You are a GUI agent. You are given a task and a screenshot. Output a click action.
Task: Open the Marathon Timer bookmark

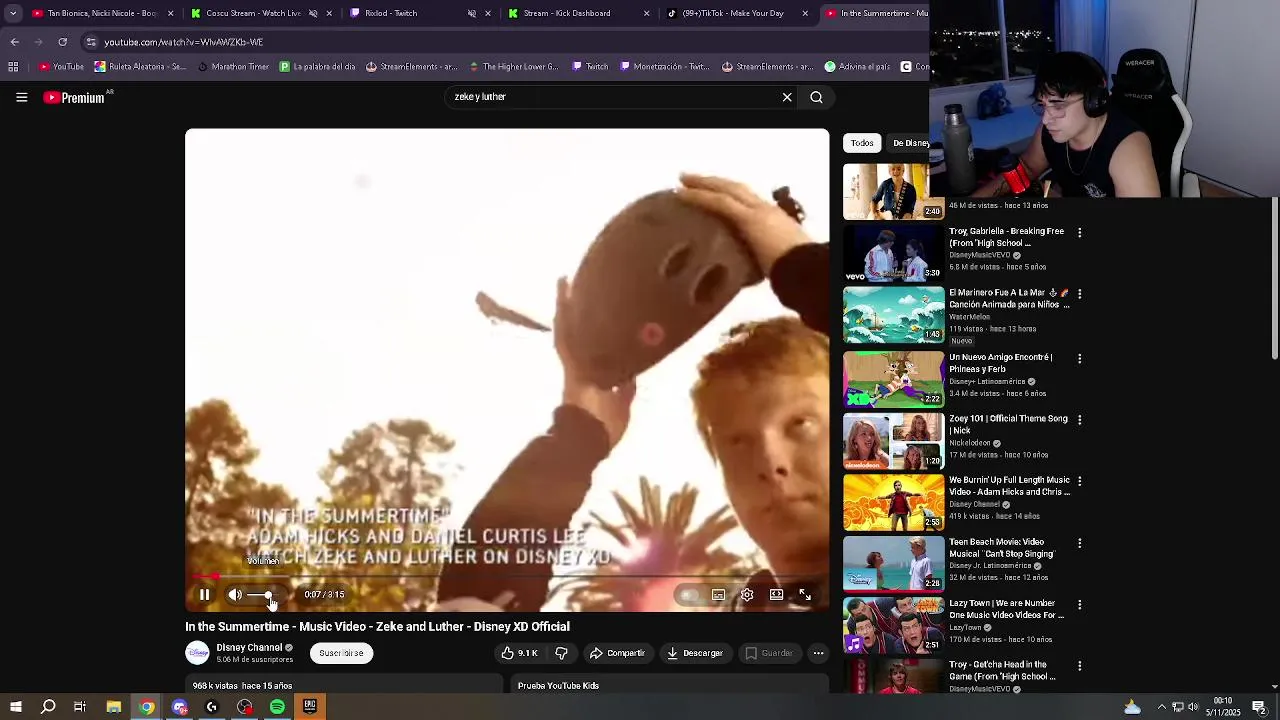pyautogui.click(x=233, y=67)
